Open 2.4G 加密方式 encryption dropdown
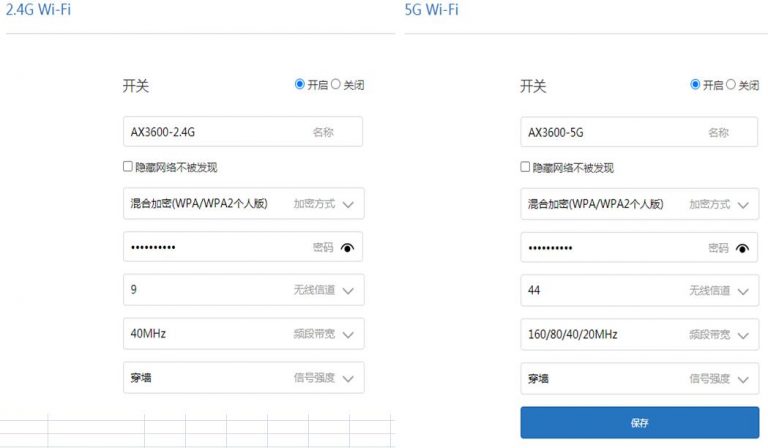 [x=347, y=204]
